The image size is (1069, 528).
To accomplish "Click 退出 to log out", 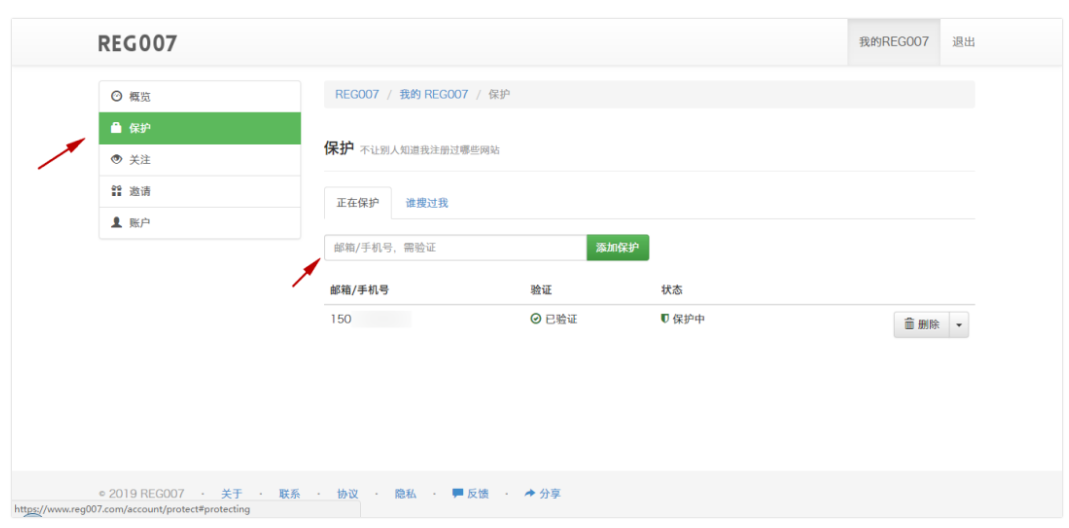I will tap(963, 42).
